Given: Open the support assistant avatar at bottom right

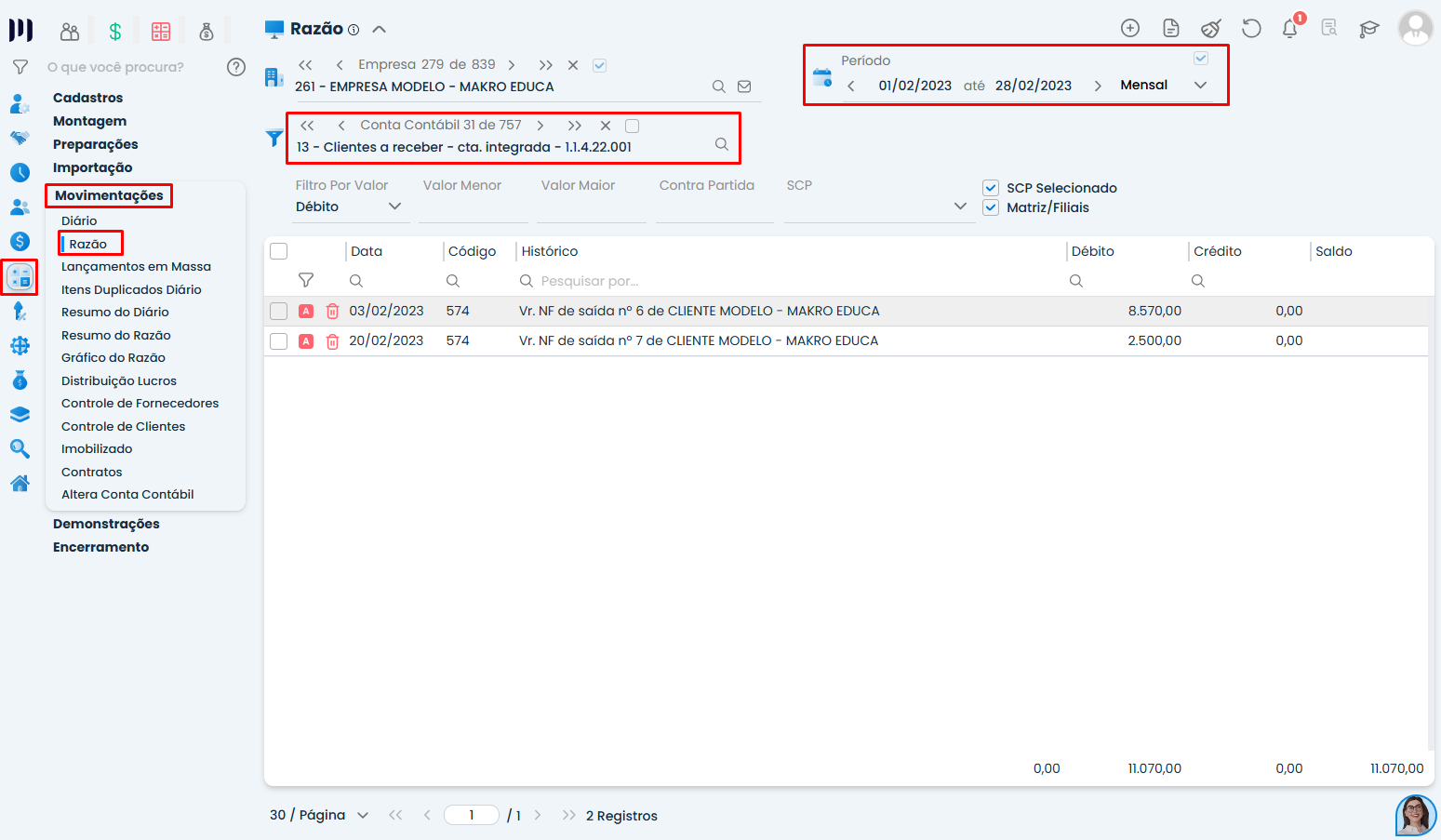Looking at the screenshot, I should tap(1416, 816).
